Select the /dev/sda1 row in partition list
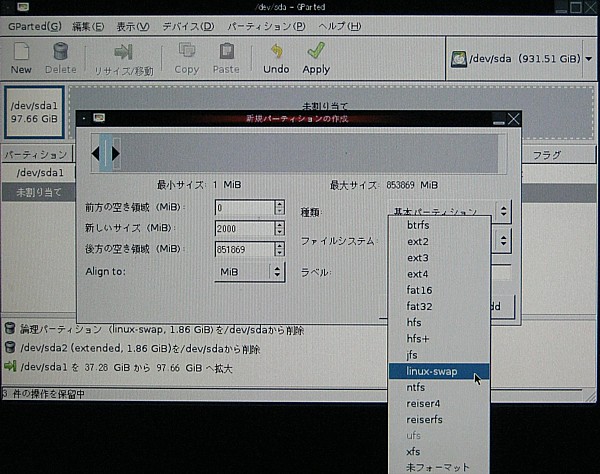This screenshot has width=600, height=474. pyautogui.click(x=38, y=173)
